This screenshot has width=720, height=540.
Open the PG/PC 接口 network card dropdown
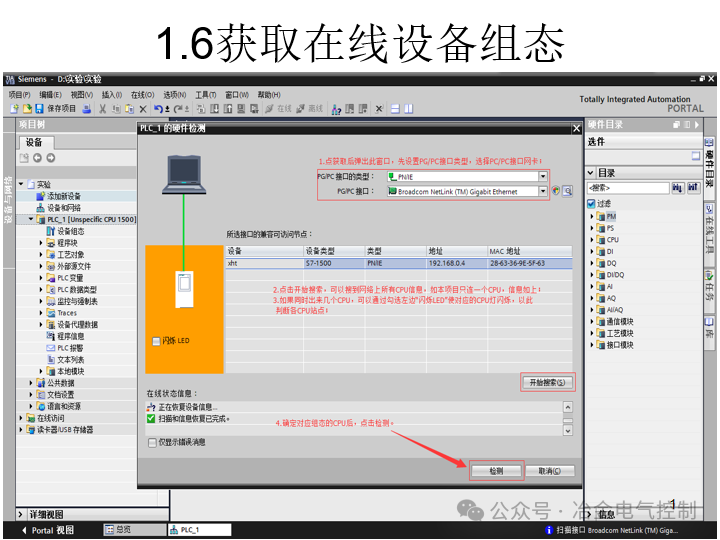pyautogui.click(x=543, y=191)
